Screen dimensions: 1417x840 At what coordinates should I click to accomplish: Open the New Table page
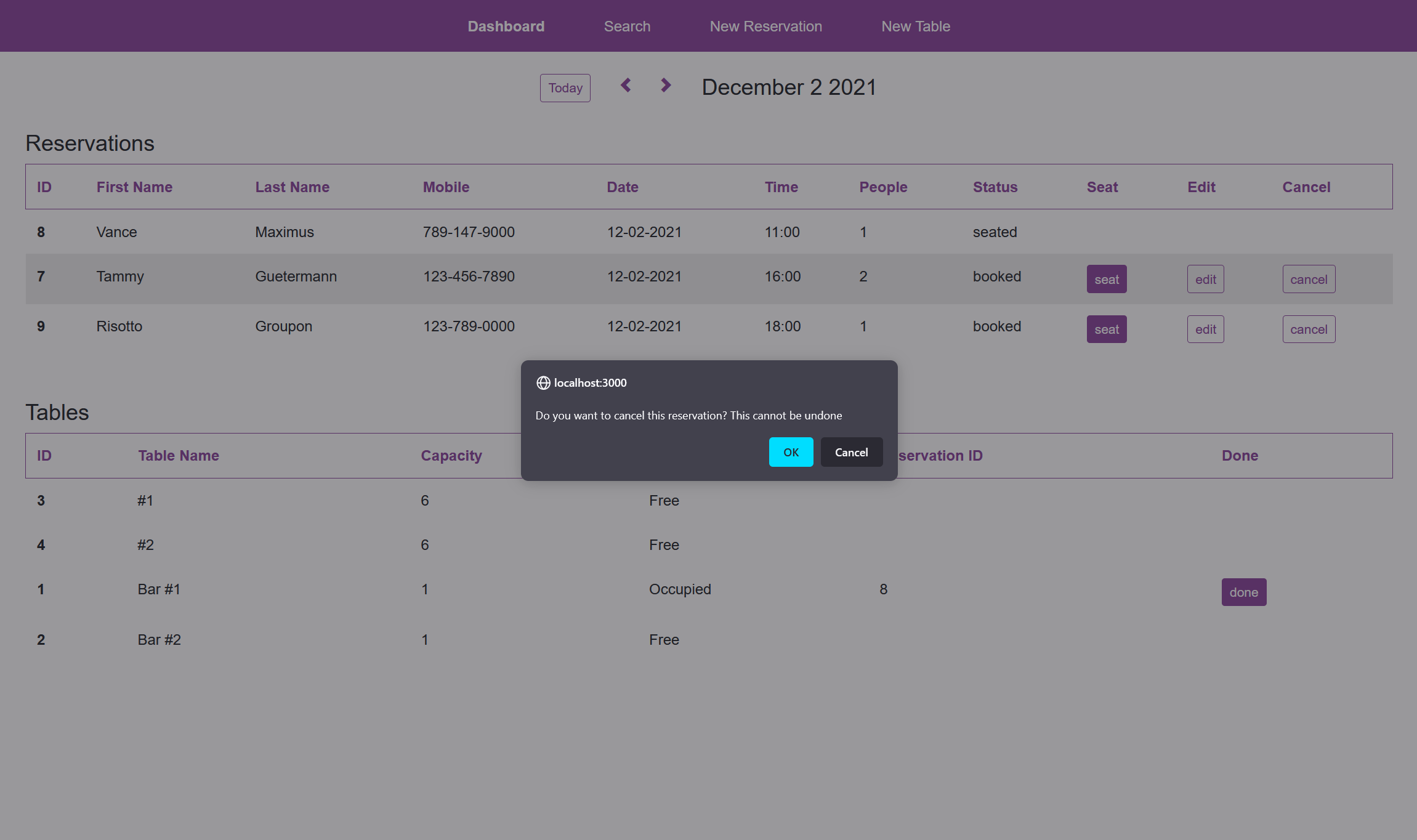915,26
